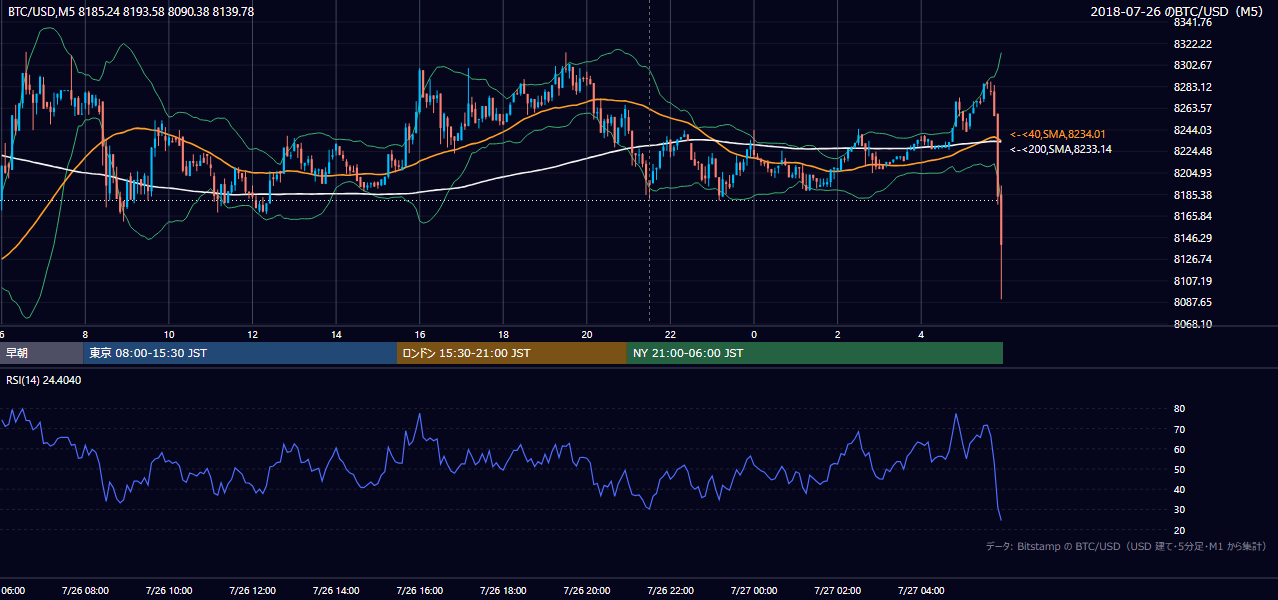Click the 早朝 session bar
Screen dimensions: 1278x600
(x=41, y=353)
